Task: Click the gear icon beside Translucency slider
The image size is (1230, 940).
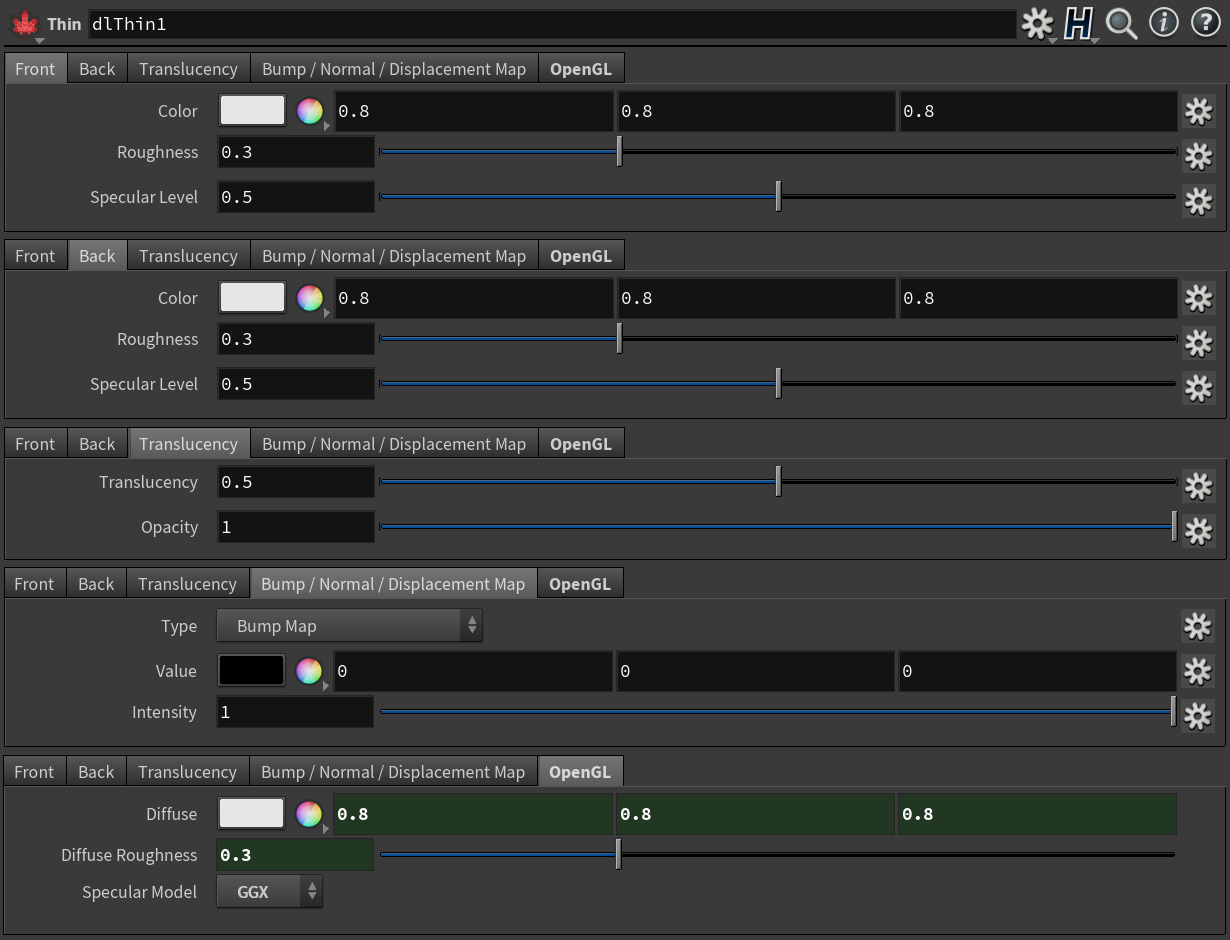Action: tap(1198, 485)
